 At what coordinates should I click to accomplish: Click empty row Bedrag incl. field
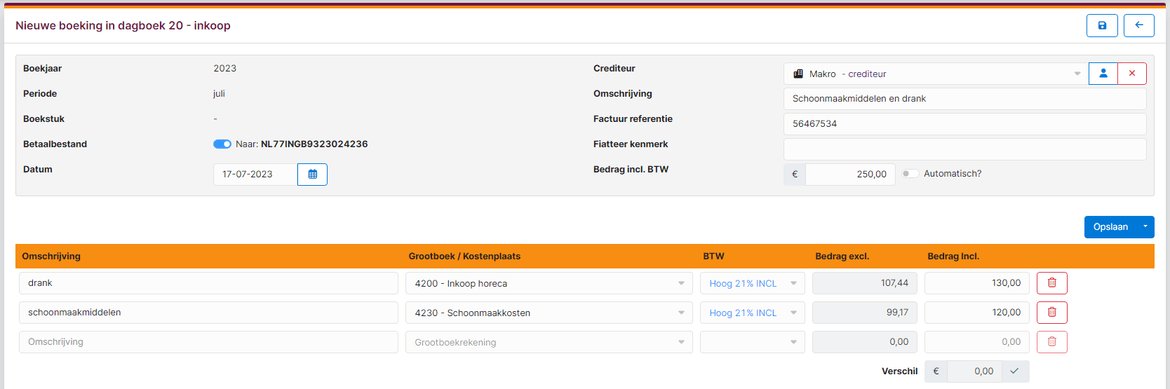pyautogui.click(x=977, y=342)
